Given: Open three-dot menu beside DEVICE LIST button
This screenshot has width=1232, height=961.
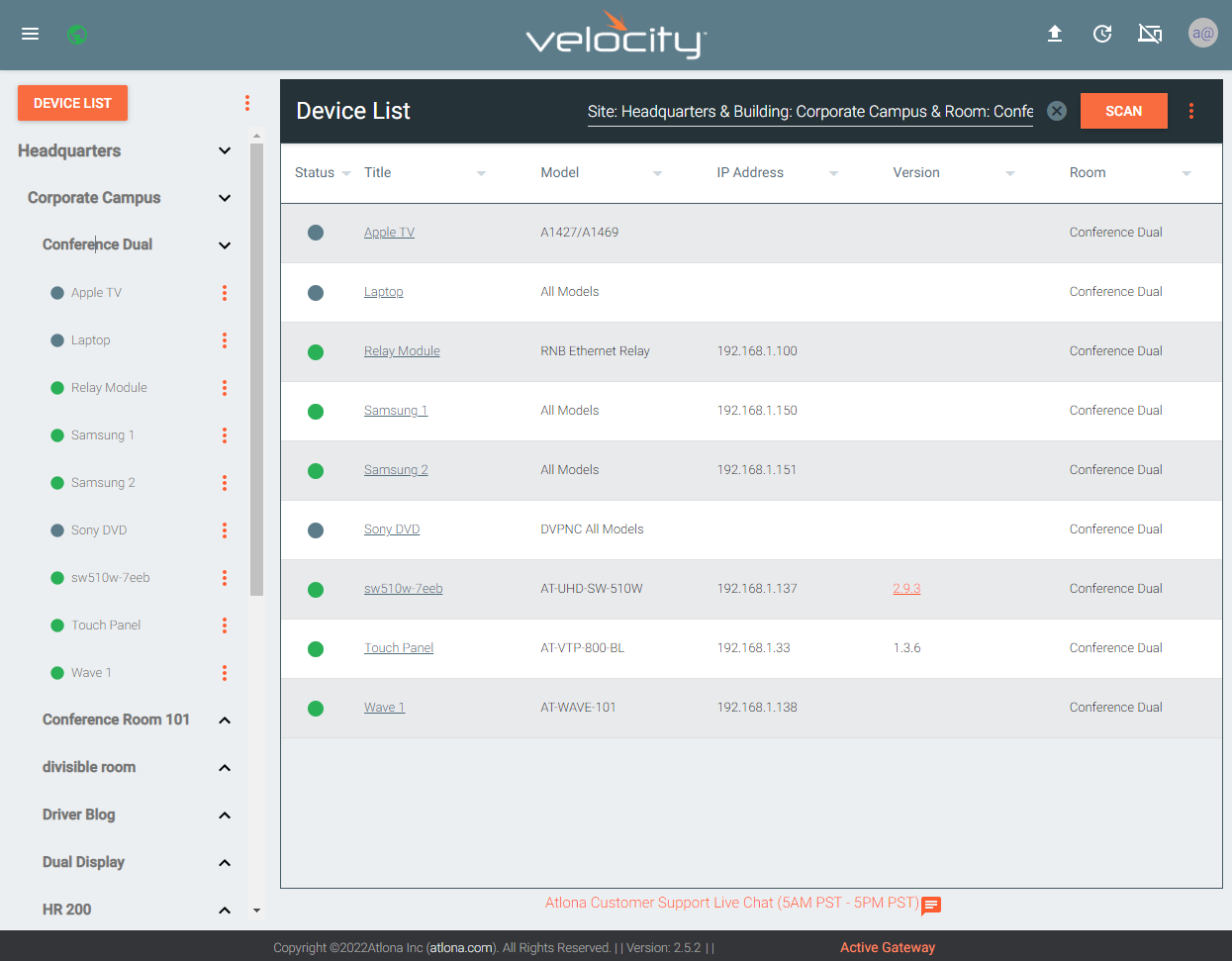Looking at the screenshot, I should [x=247, y=103].
